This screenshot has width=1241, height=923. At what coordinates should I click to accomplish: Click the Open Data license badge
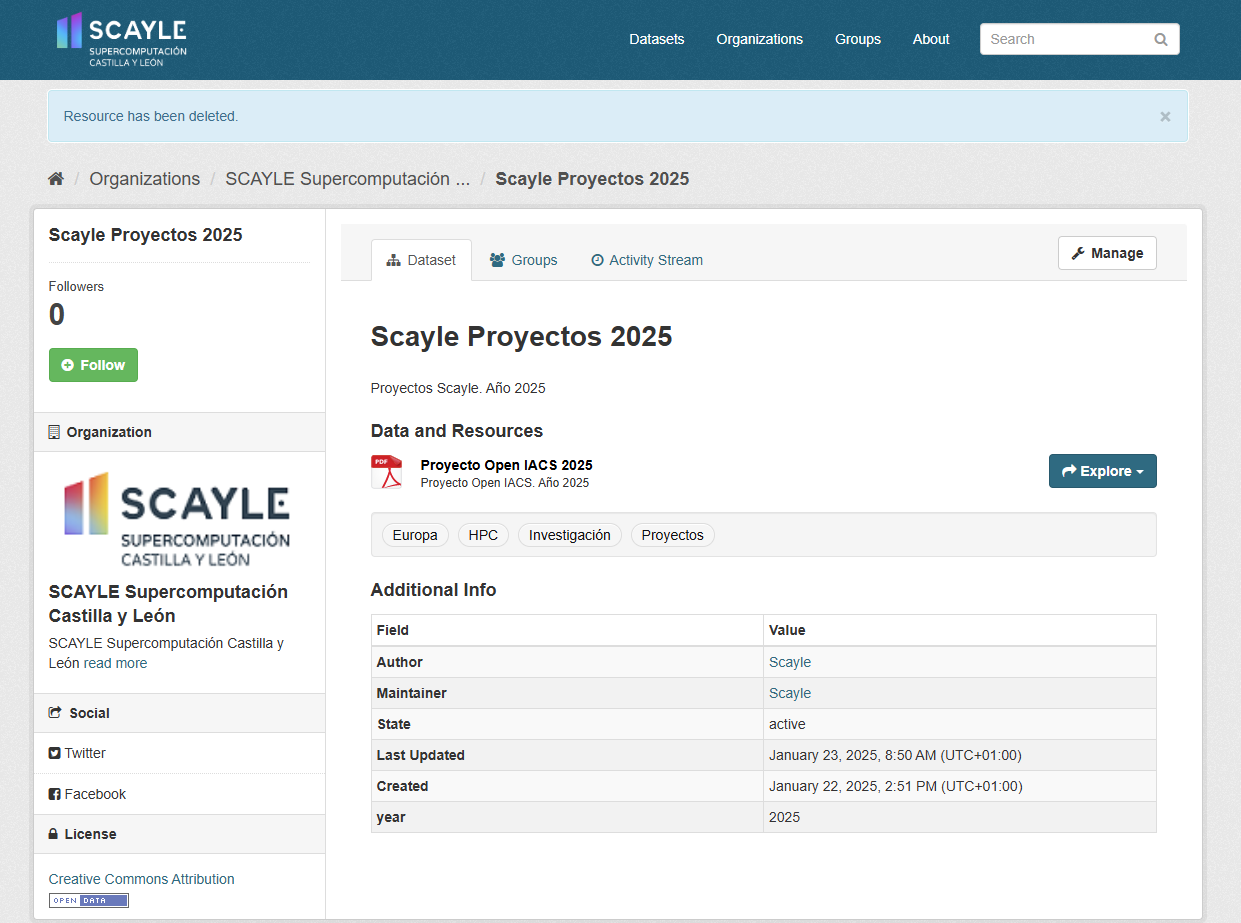pos(89,900)
